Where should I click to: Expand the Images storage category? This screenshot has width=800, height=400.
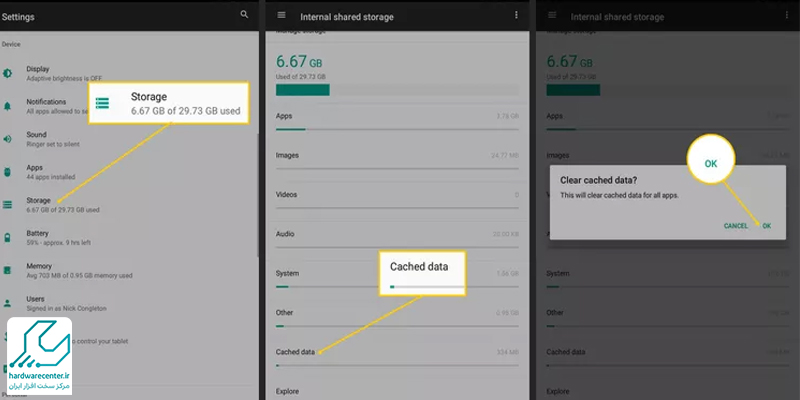point(290,155)
